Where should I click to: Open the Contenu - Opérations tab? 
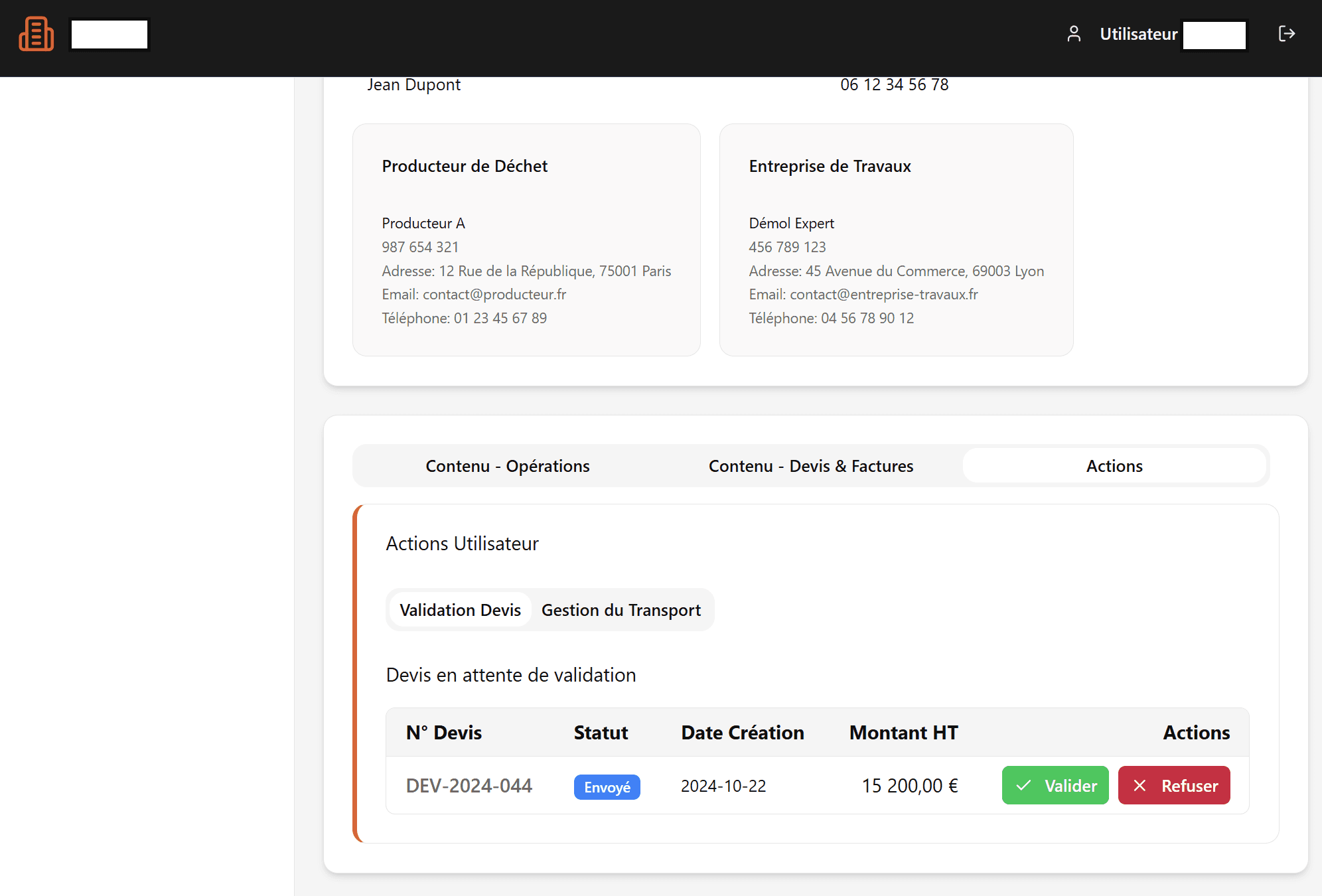(x=508, y=466)
